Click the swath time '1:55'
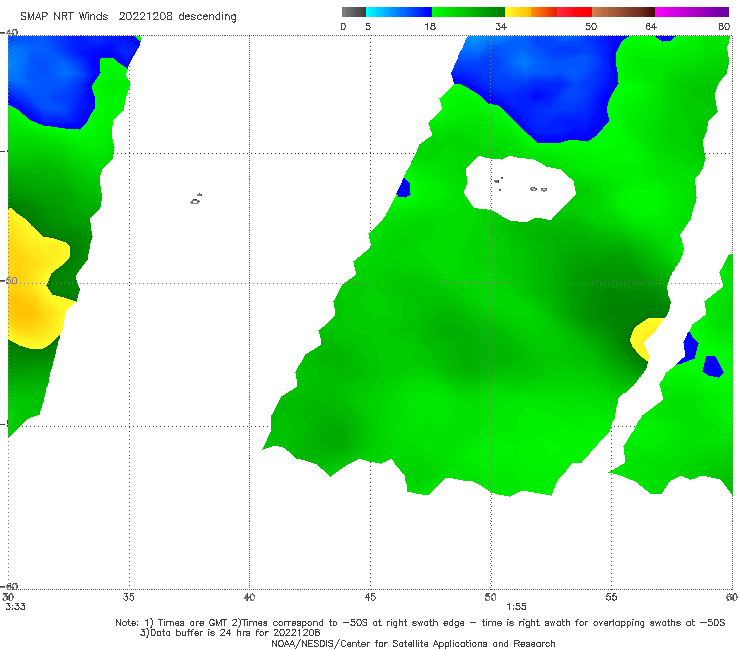This screenshot has height=650, width=740. click(x=516, y=606)
